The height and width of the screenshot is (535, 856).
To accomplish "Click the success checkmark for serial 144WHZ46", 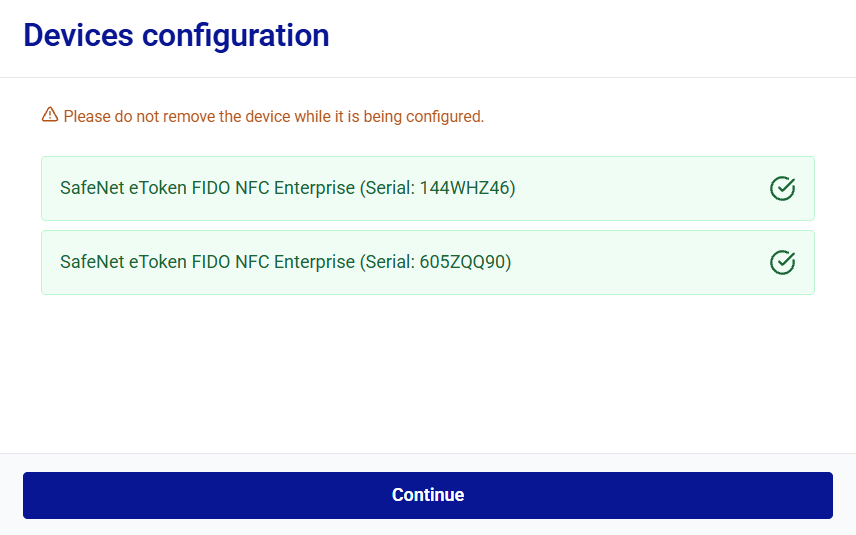I will pyautogui.click(x=782, y=188).
